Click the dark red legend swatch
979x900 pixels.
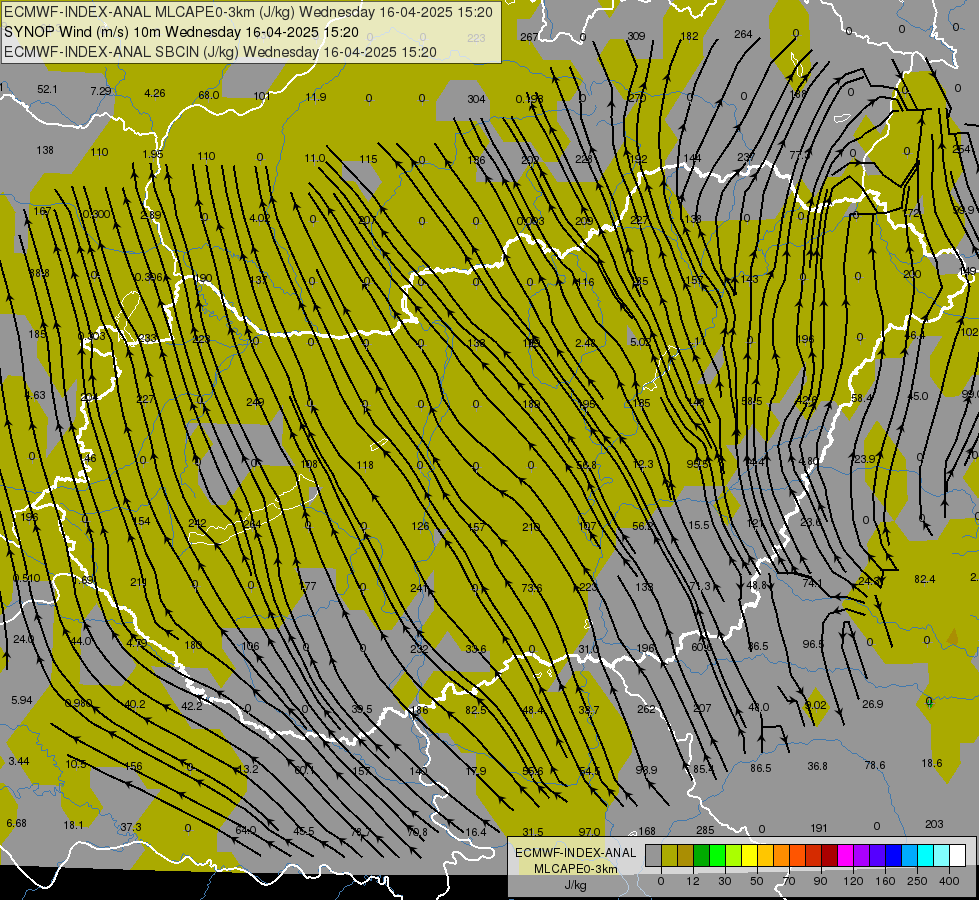coord(830,855)
